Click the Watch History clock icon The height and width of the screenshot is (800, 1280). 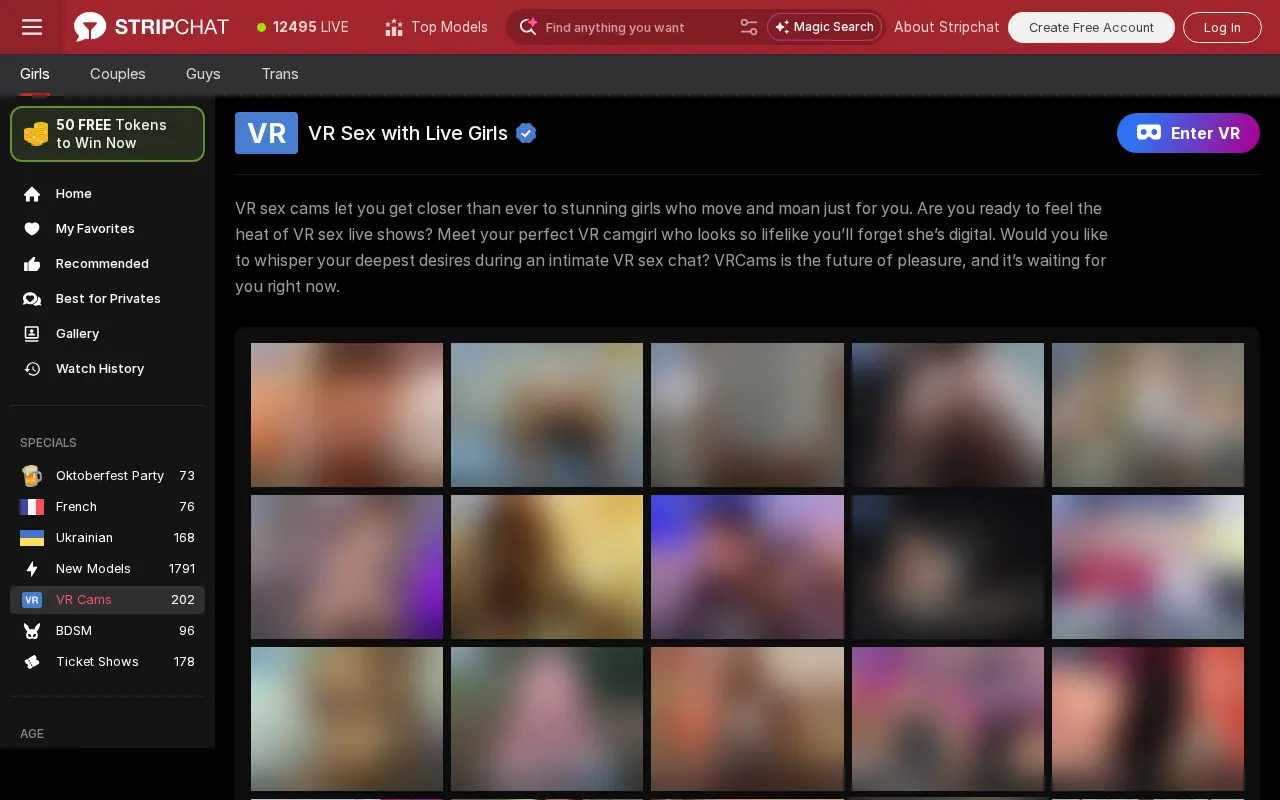click(32, 369)
